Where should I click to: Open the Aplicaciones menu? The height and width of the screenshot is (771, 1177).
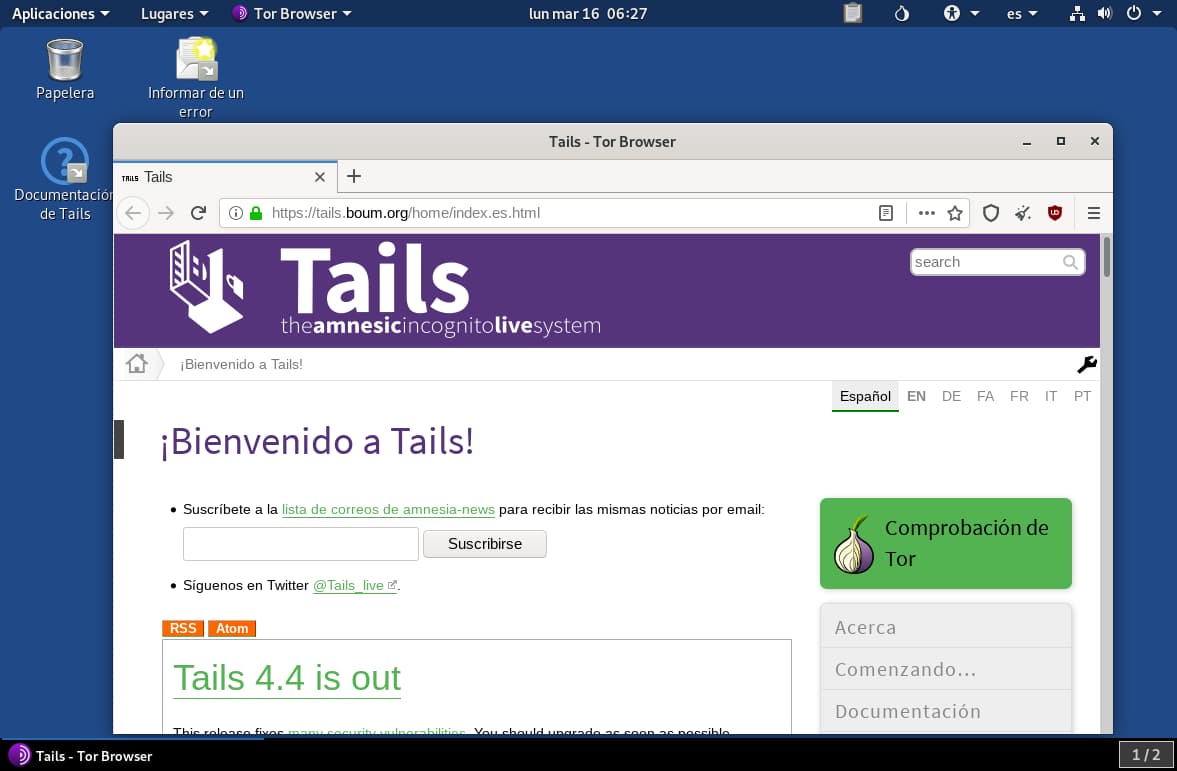[60, 14]
